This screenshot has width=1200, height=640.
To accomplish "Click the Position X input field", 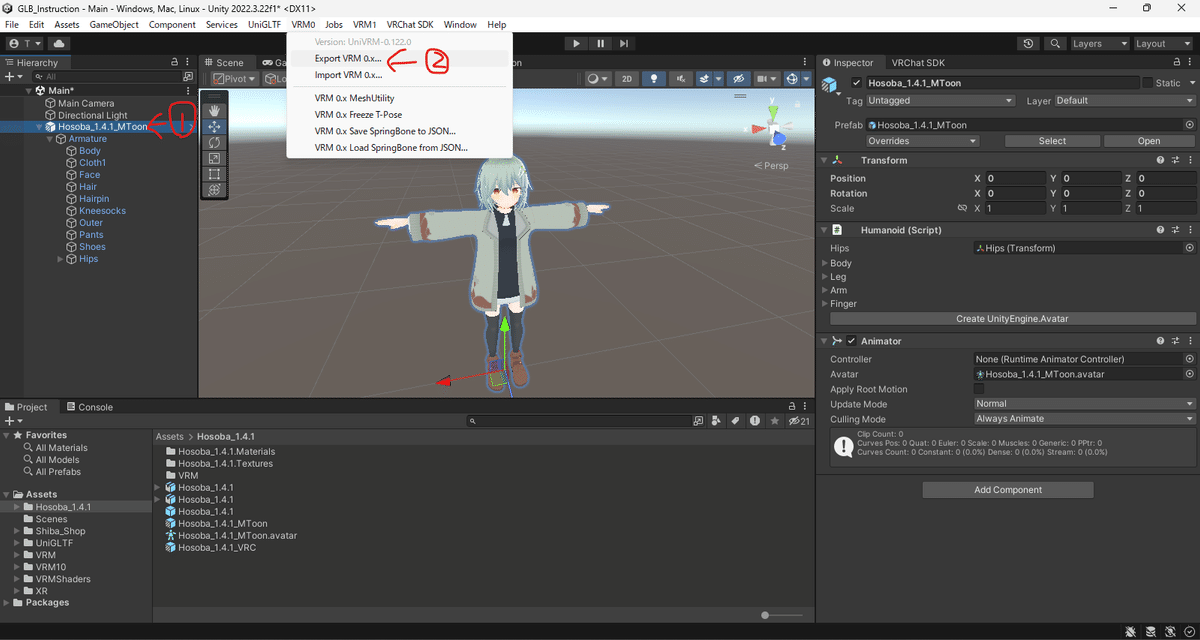I will point(1015,178).
